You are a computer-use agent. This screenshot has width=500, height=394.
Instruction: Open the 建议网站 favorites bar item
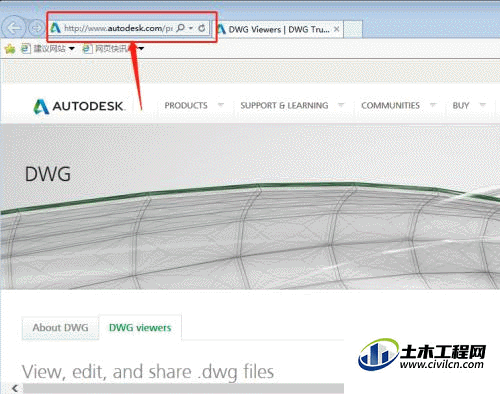43,49
